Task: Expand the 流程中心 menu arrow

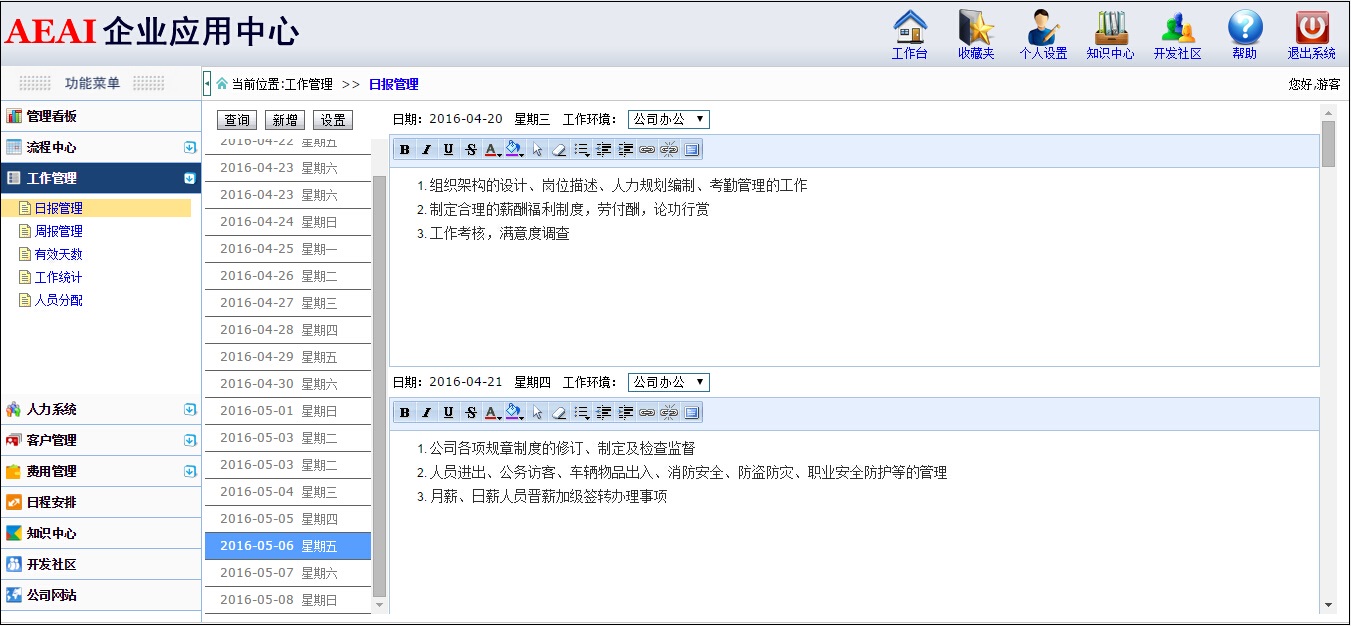Action: coord(190,147)
